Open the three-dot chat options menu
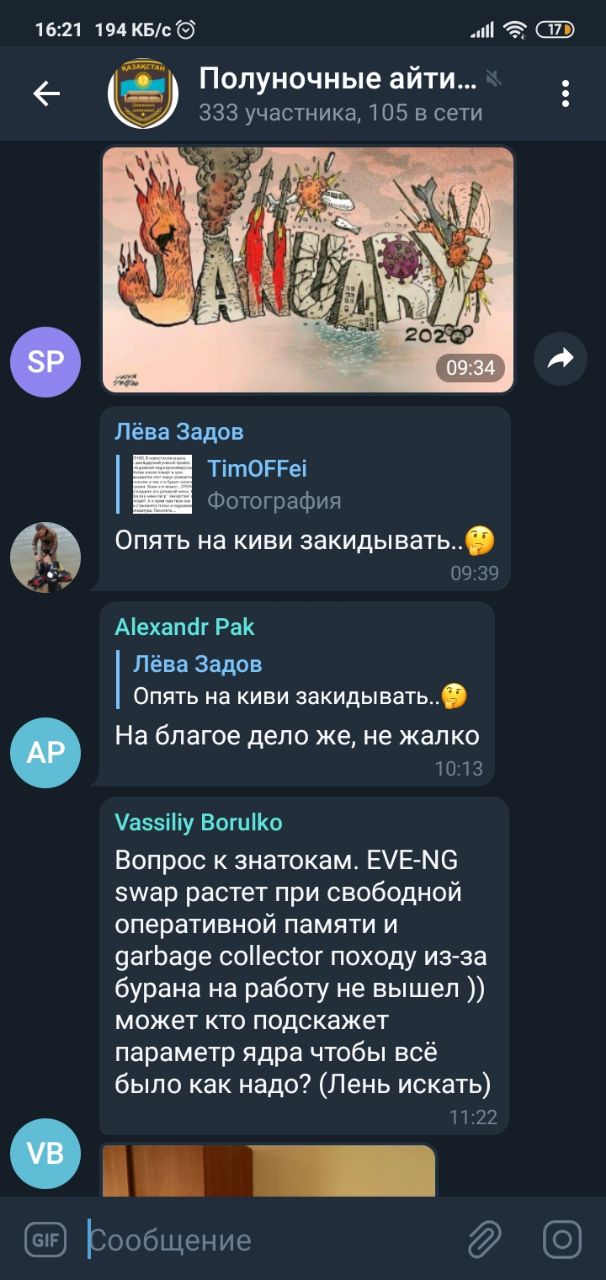Screen dimensions: 606x1280 565,94
